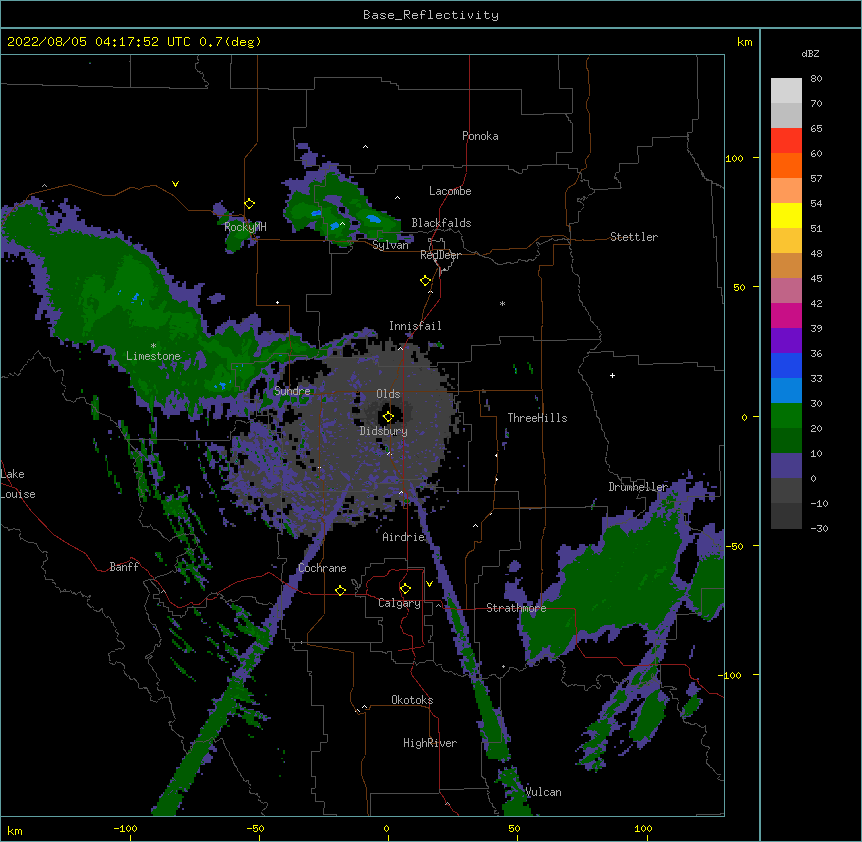This screenshot has width=862, height=842.
Task: Click the -100 tick on the vertical axis
Action: [731, 675]
